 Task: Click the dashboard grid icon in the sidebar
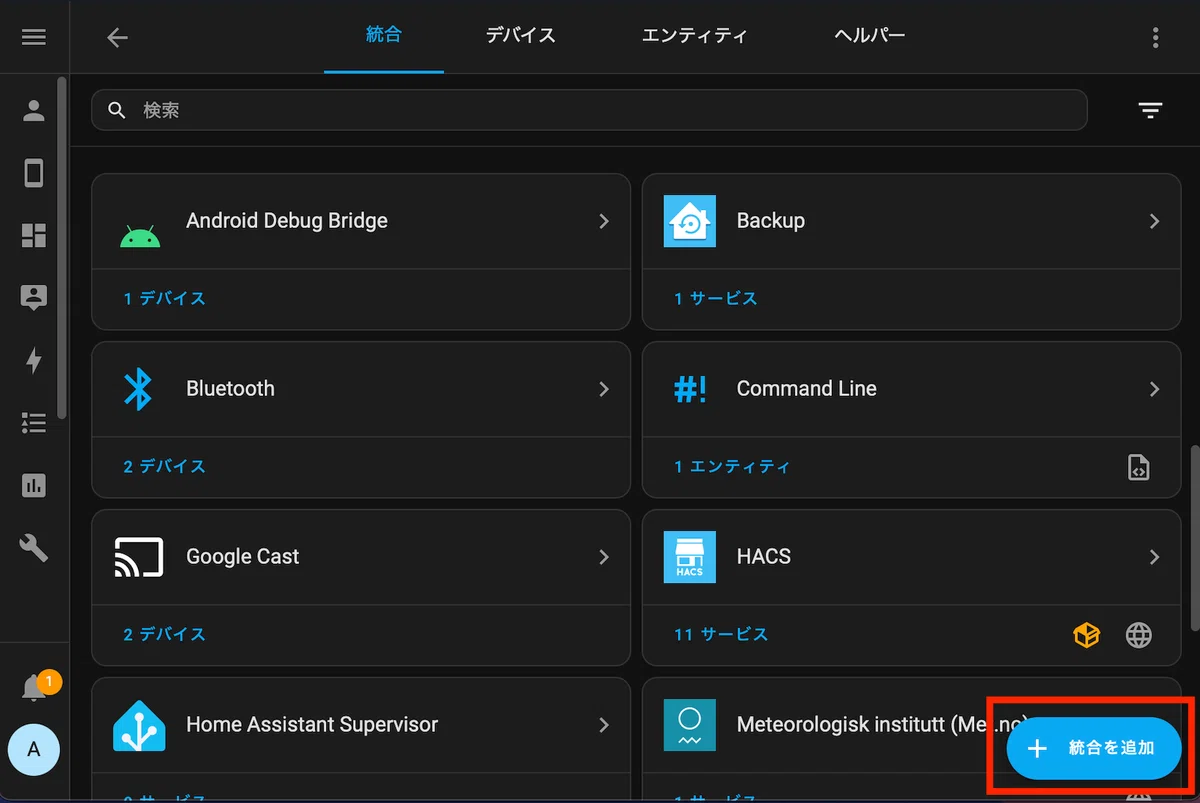[x=34, y=236]
